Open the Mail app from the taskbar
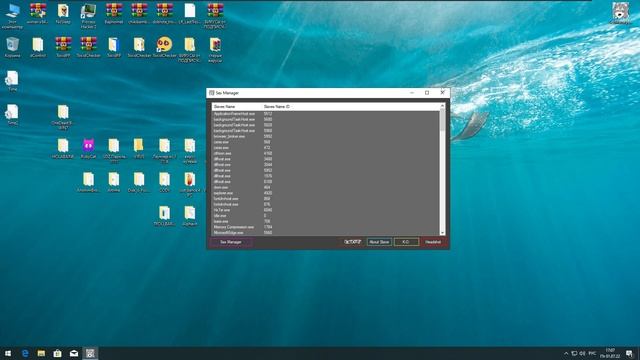The width and height of the screenshot is (640, 360). click(x=74, y=353)
